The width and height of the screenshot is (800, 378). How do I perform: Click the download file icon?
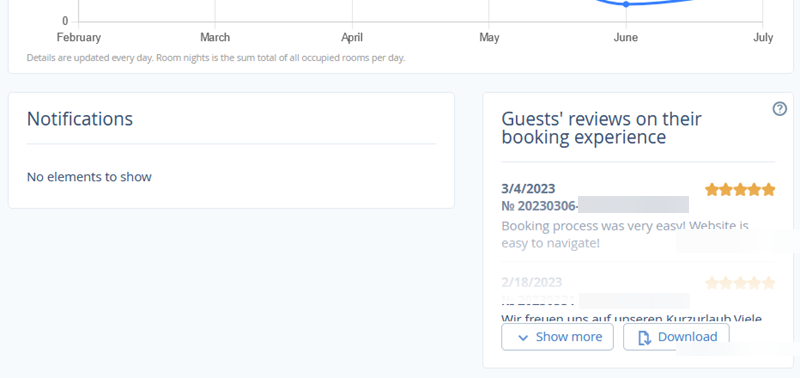(644, 337)
